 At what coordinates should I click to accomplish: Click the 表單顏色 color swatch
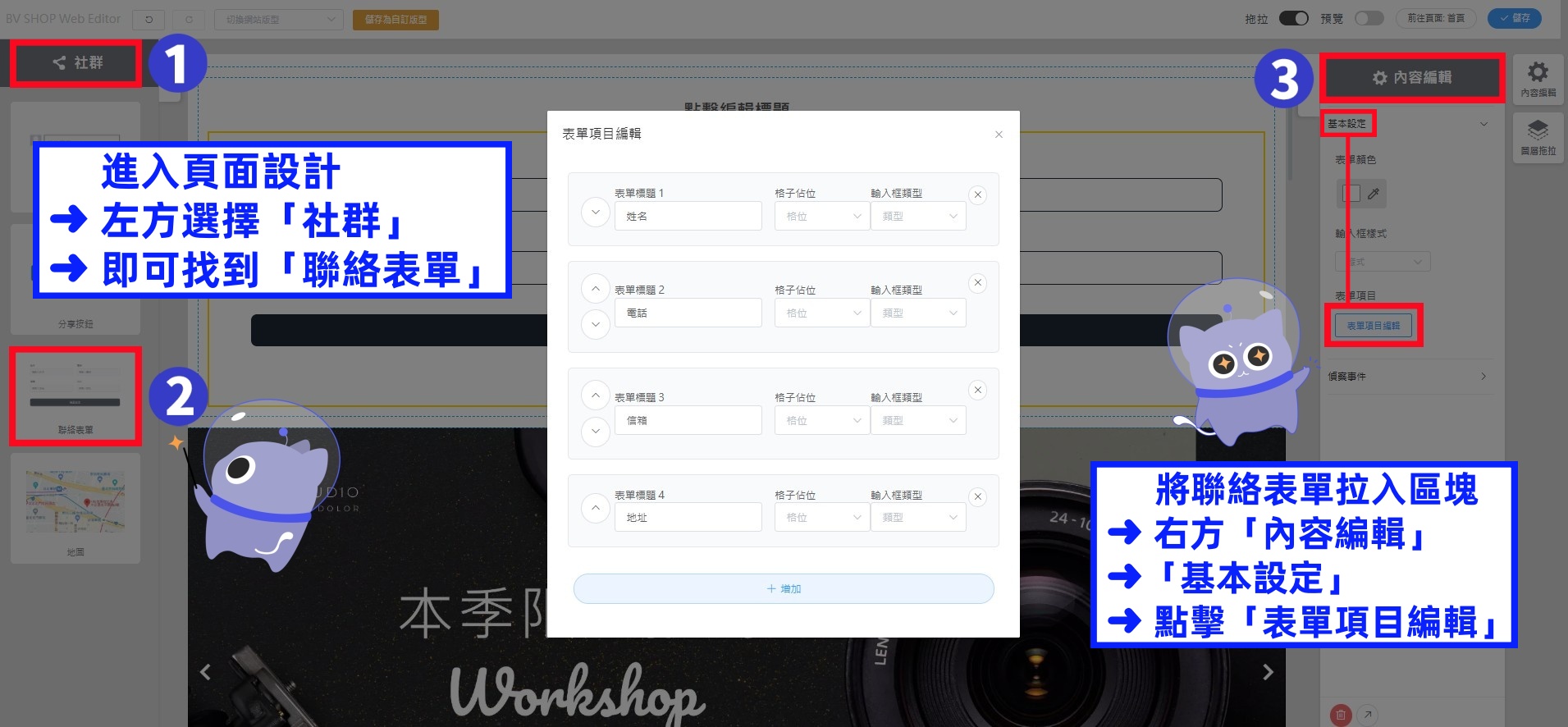coord(1351,194)
